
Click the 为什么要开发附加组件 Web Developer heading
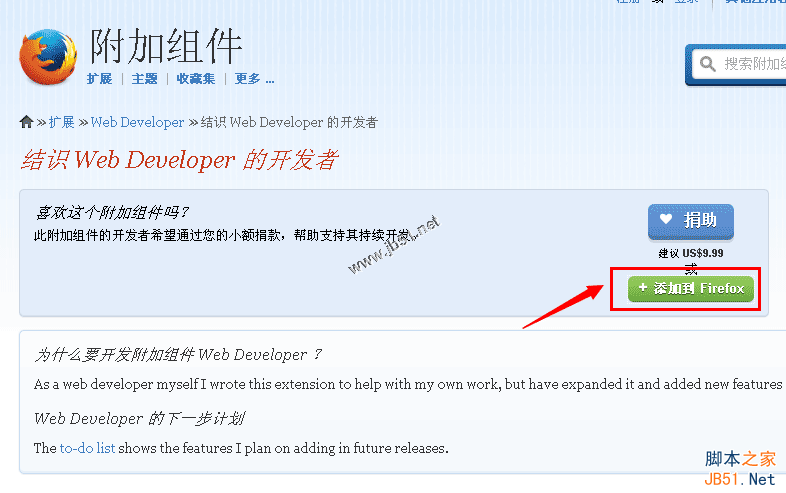[178, 355]
